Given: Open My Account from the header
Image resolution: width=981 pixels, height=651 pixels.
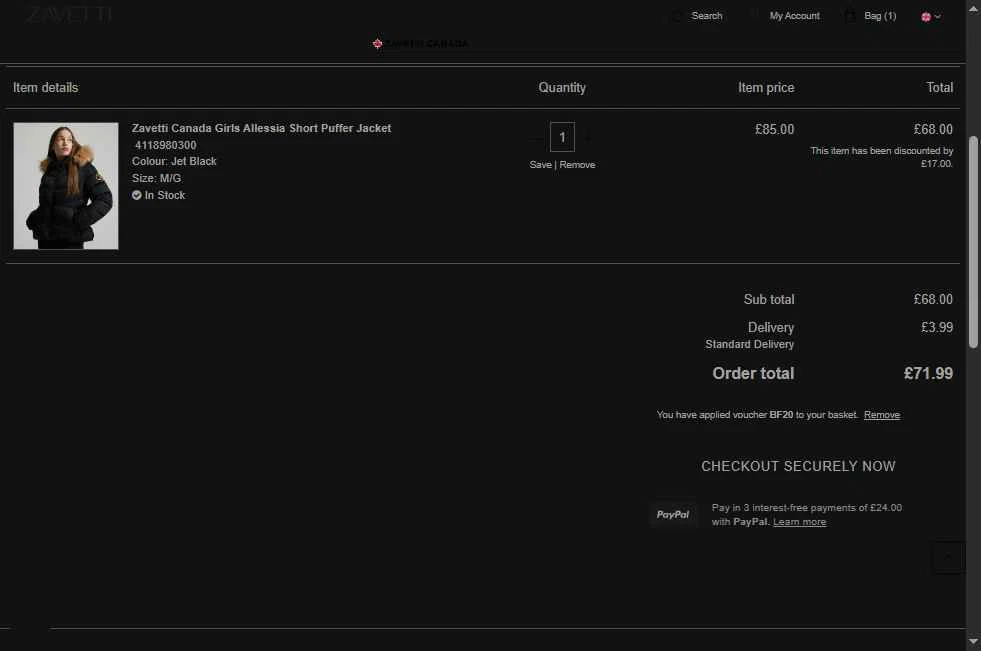Looking at the screenshot, I should pyautogui.click(x=794, y=16).
